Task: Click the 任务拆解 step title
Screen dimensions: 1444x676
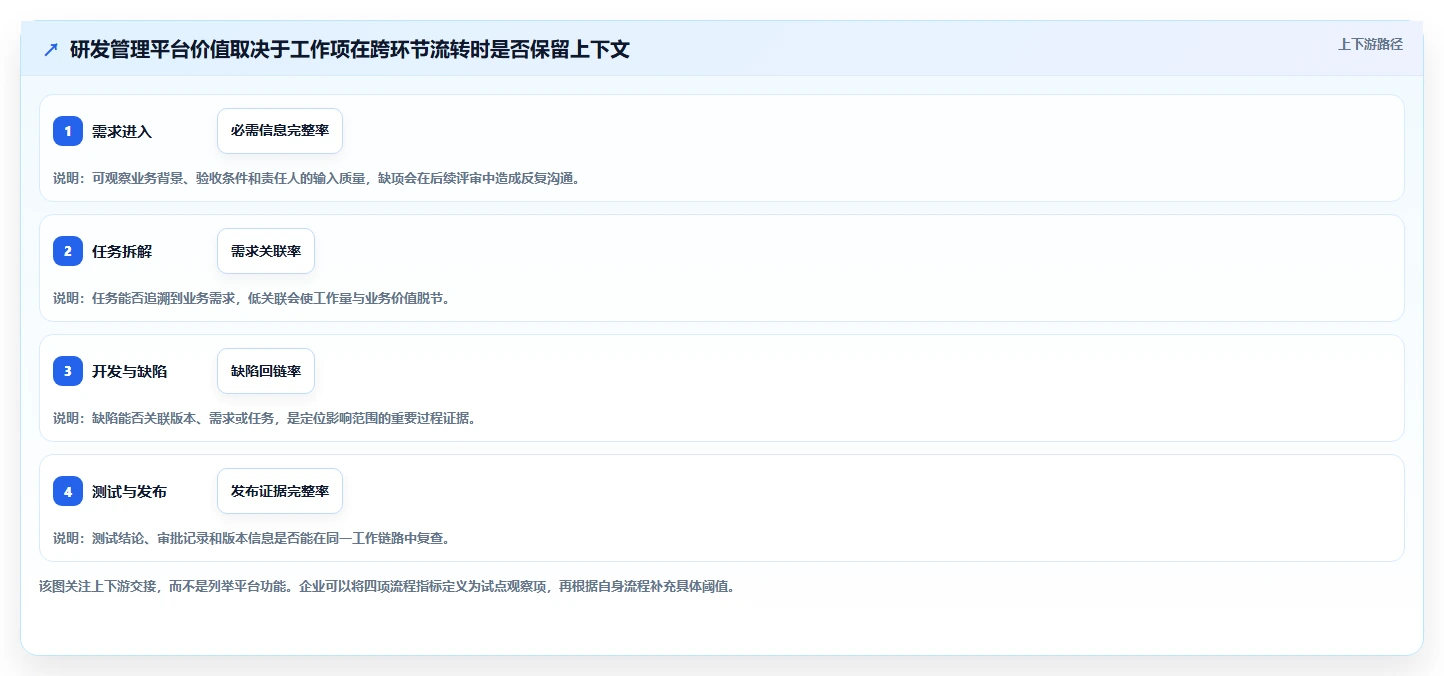Action: 122,251
